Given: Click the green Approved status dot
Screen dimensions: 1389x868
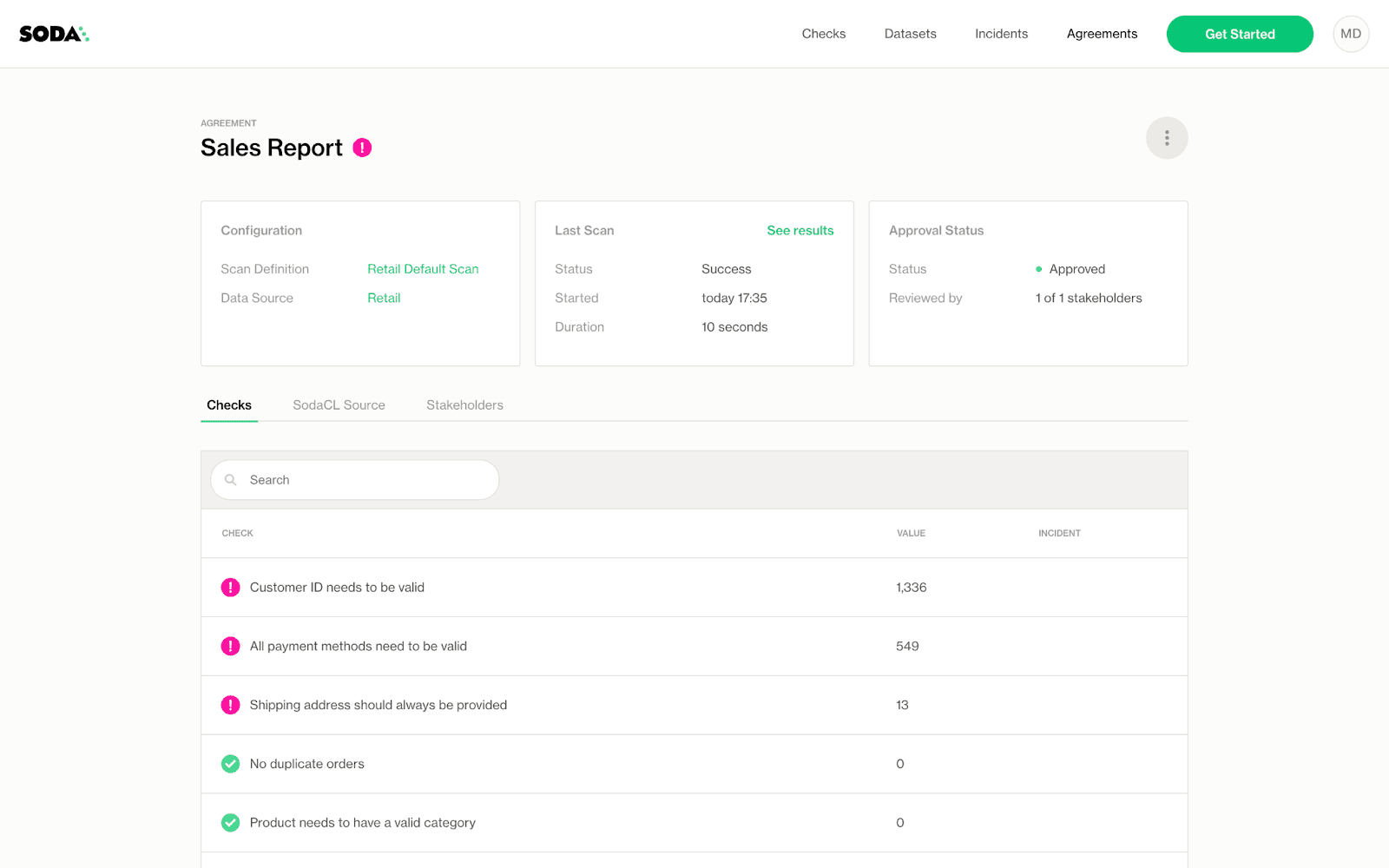Looking at the screenshot, I should coord(1038,269).
